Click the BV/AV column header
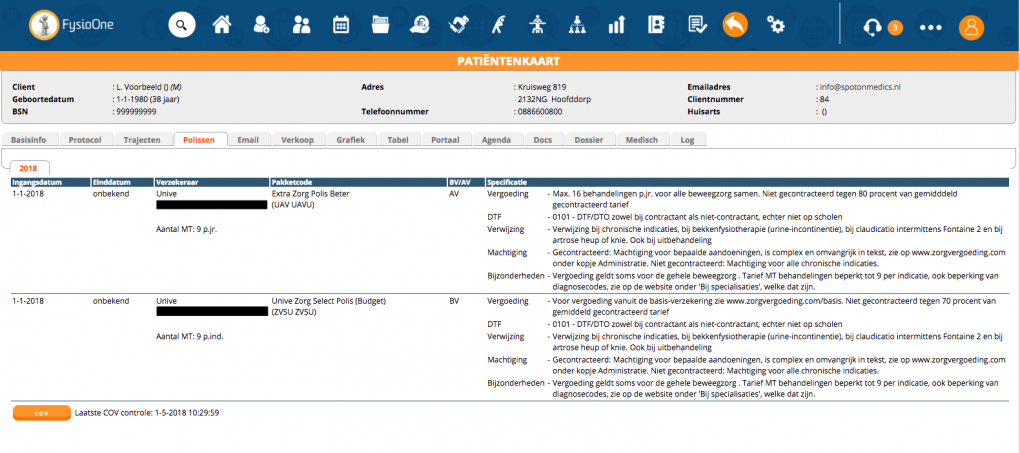1020x453 pixels. pos(465,183)
